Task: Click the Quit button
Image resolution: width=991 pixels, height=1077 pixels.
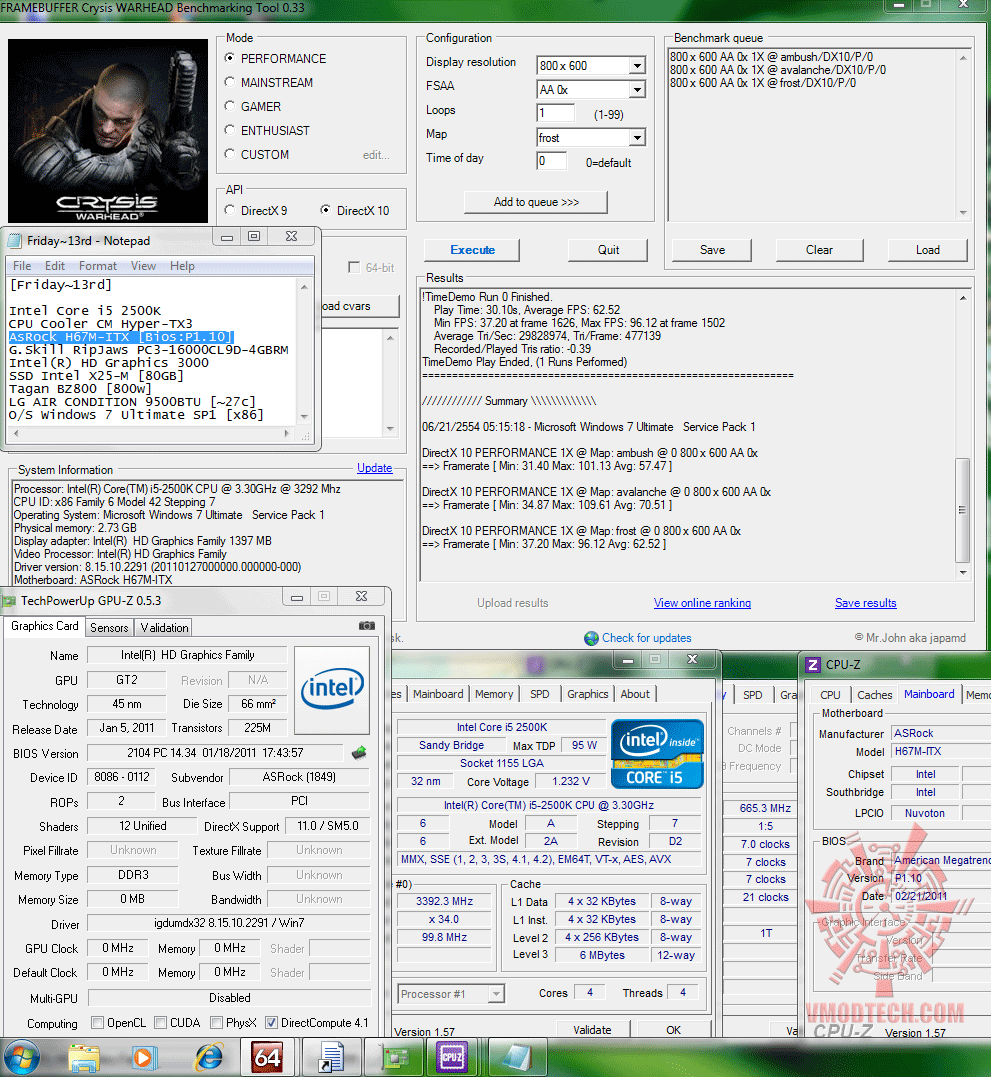Action: pyautogui.click(x=608, y=250)
